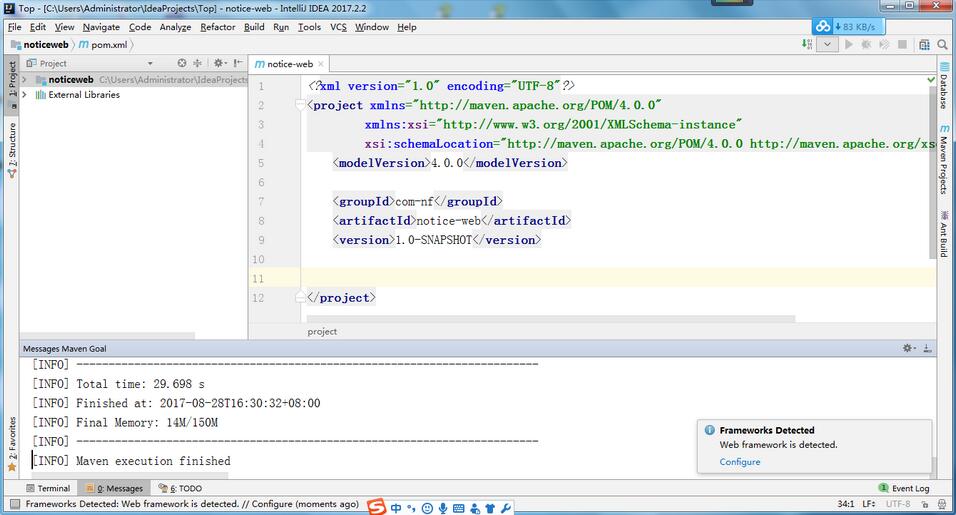Open the run configuration dropdown

click(x=827, y=44)
